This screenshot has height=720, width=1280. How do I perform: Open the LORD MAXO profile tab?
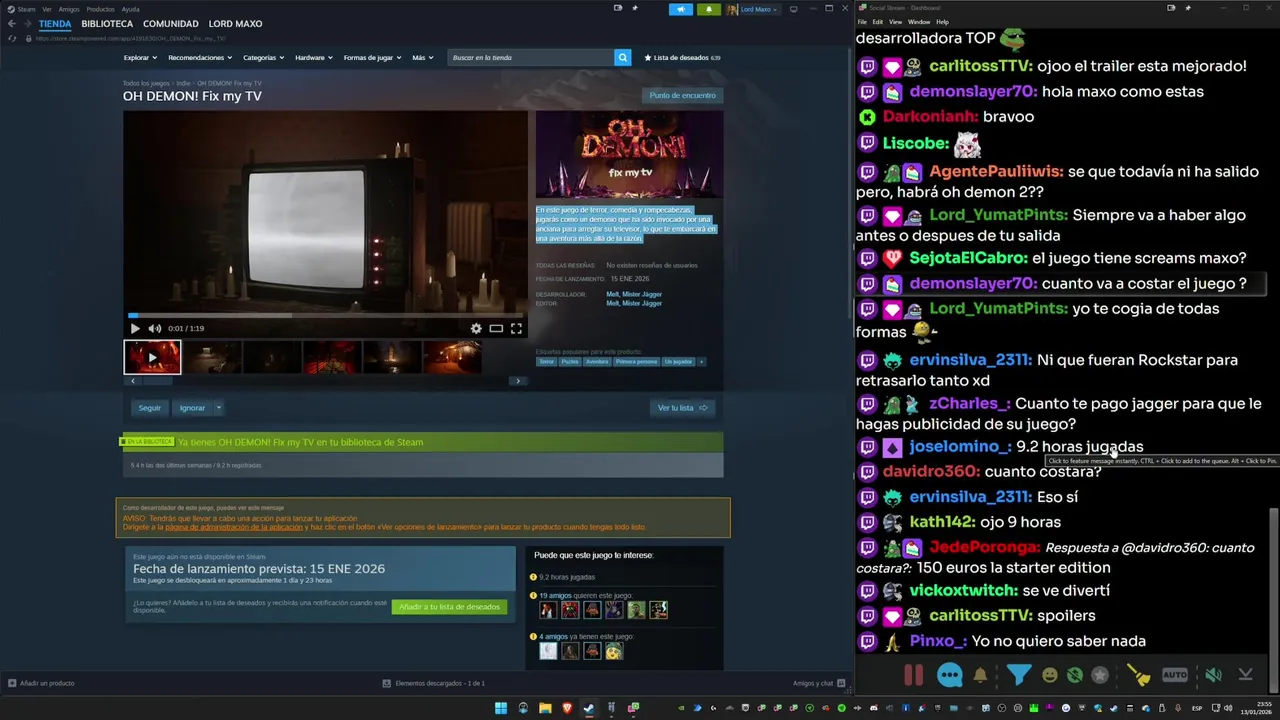235,24
